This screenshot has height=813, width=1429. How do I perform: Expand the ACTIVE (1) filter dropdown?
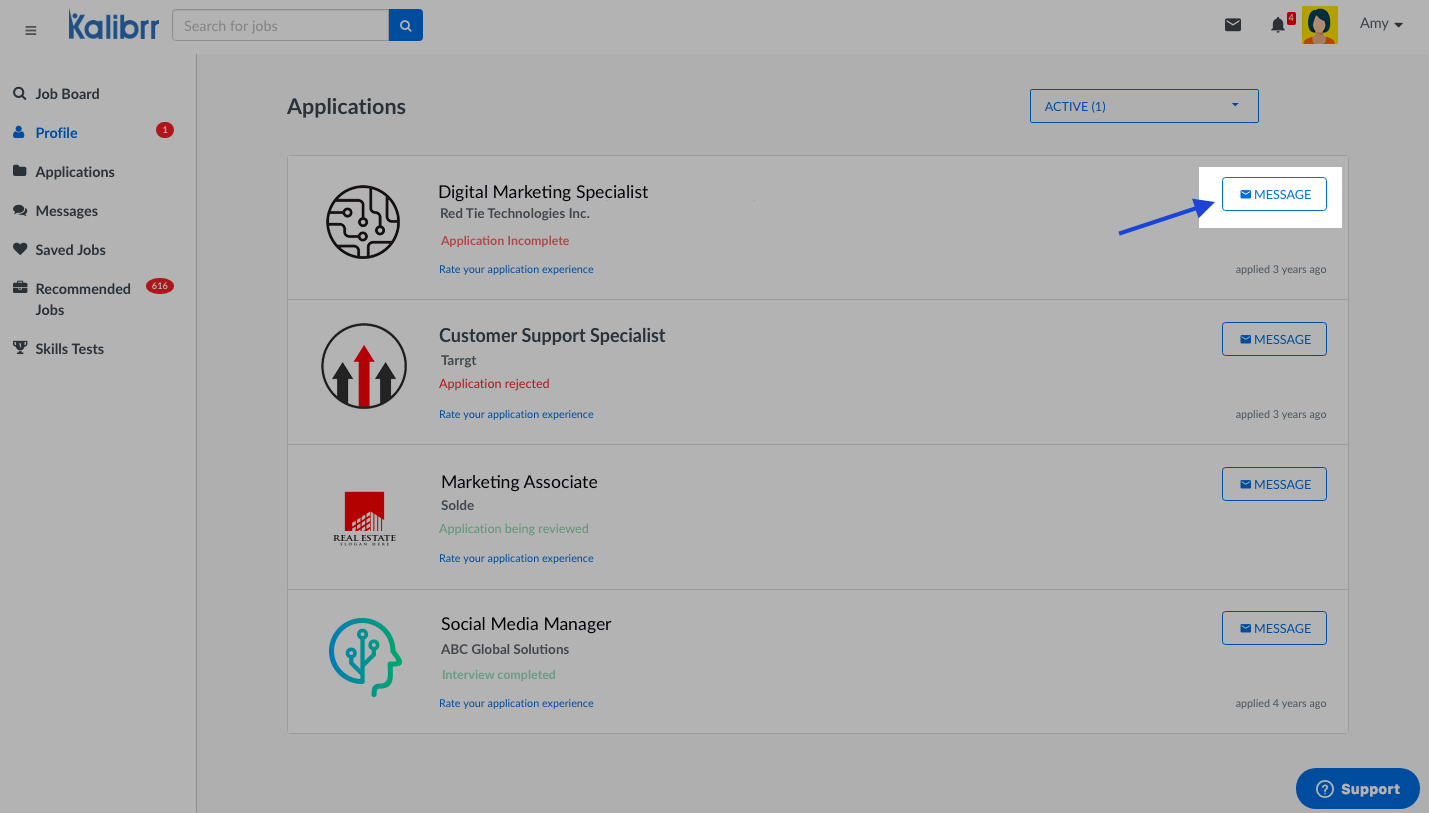point(1143,106)
